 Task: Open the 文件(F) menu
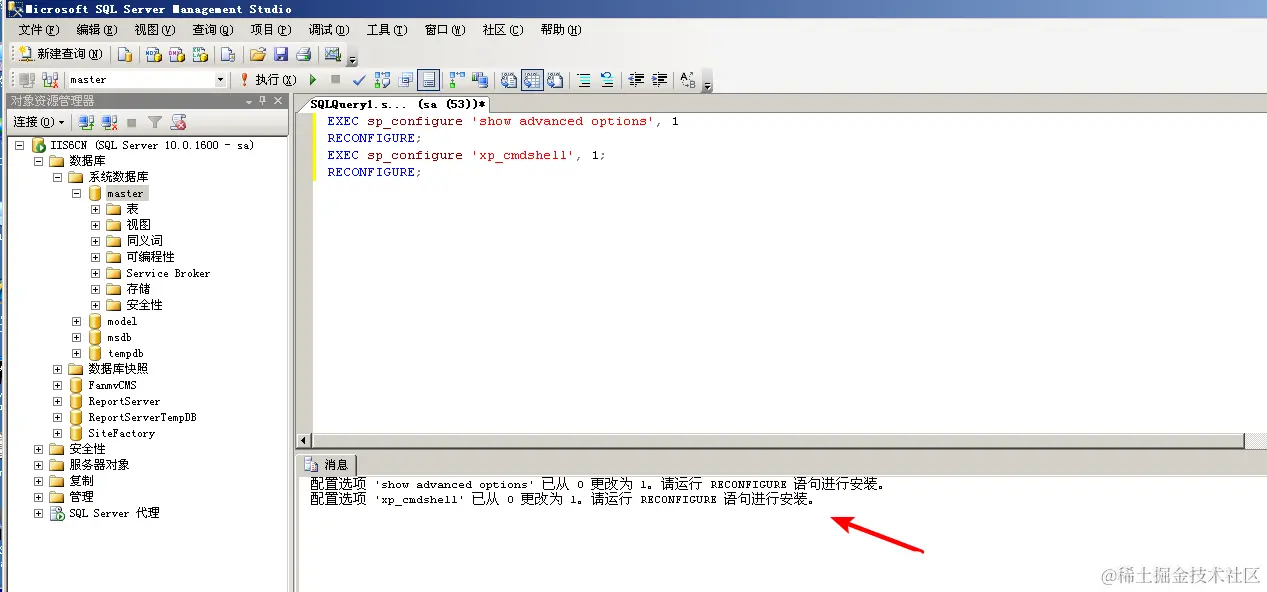pyautogui.click(x=39, y=30)
